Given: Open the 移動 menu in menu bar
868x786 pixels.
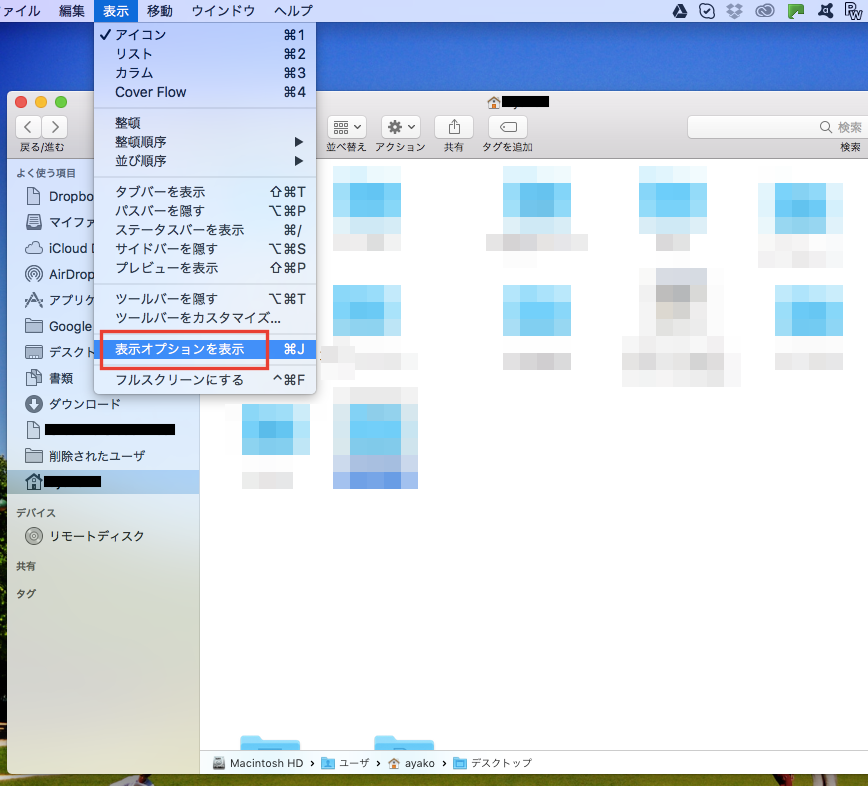Looking at the screenshot, I should 159,11.
